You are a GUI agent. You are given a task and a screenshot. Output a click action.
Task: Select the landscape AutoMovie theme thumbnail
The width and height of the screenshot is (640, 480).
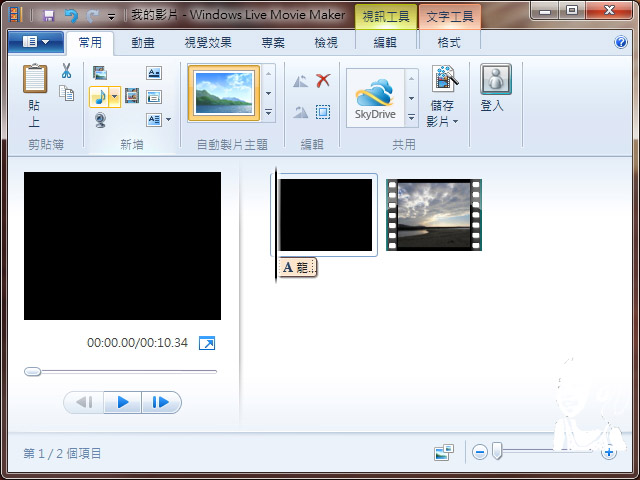pyautogui.click(x=224, y=93)
